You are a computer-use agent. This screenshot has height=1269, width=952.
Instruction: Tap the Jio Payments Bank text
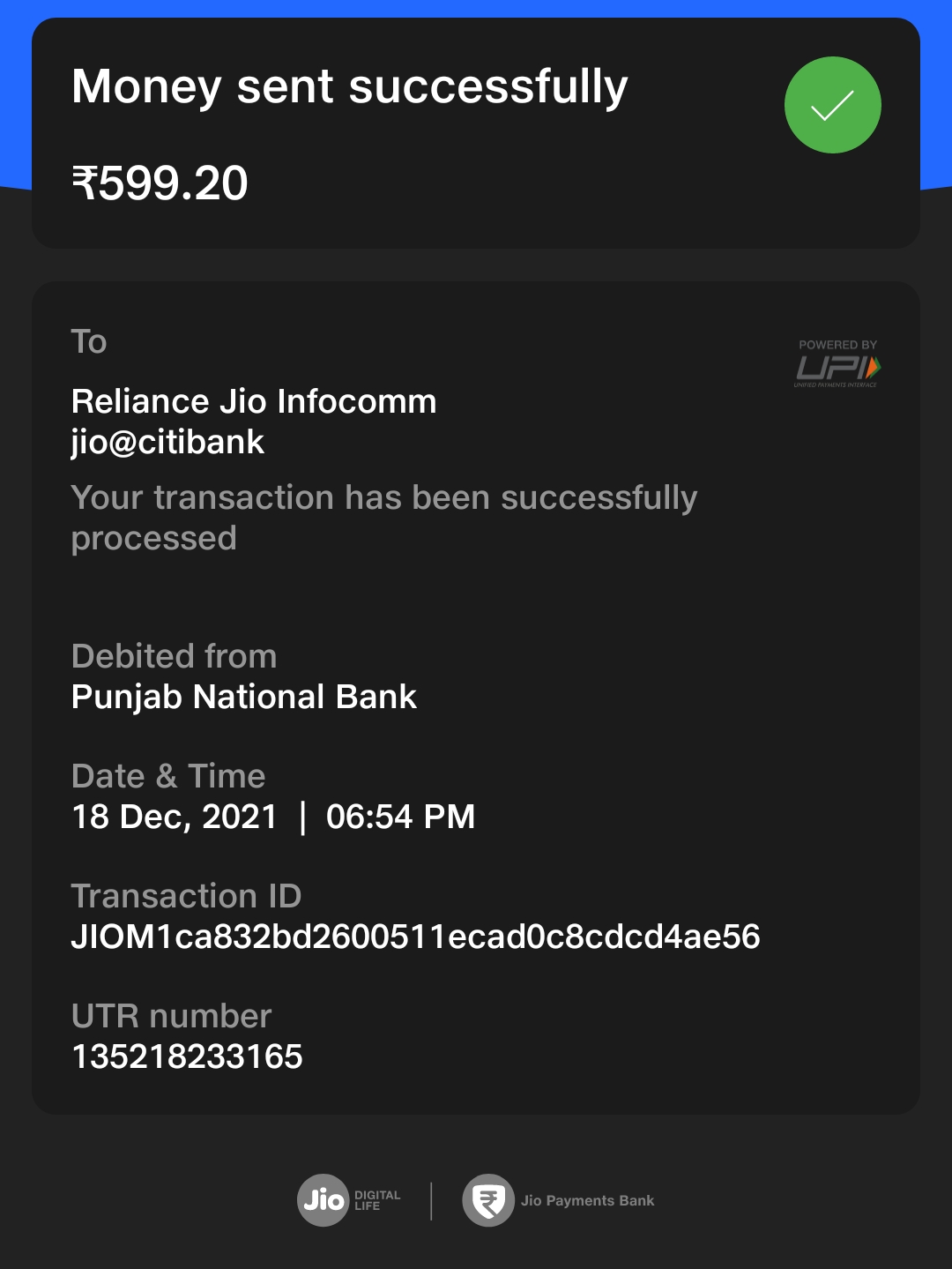[x=587, y=1200]
